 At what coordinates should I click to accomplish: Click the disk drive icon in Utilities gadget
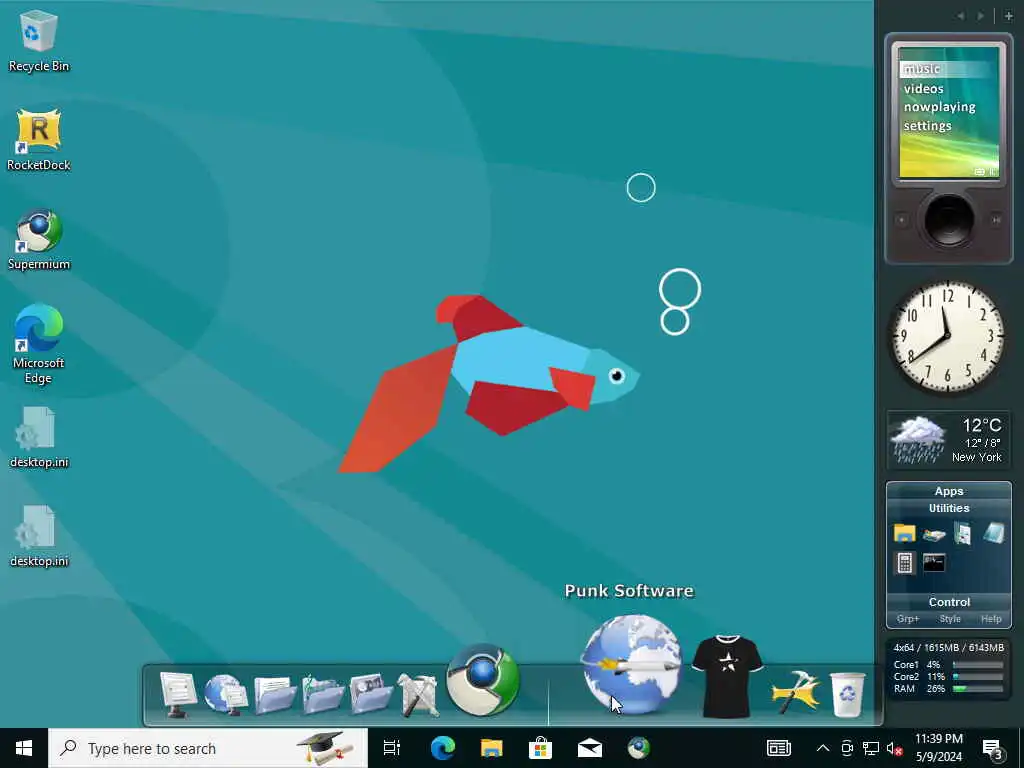[934, 534]
